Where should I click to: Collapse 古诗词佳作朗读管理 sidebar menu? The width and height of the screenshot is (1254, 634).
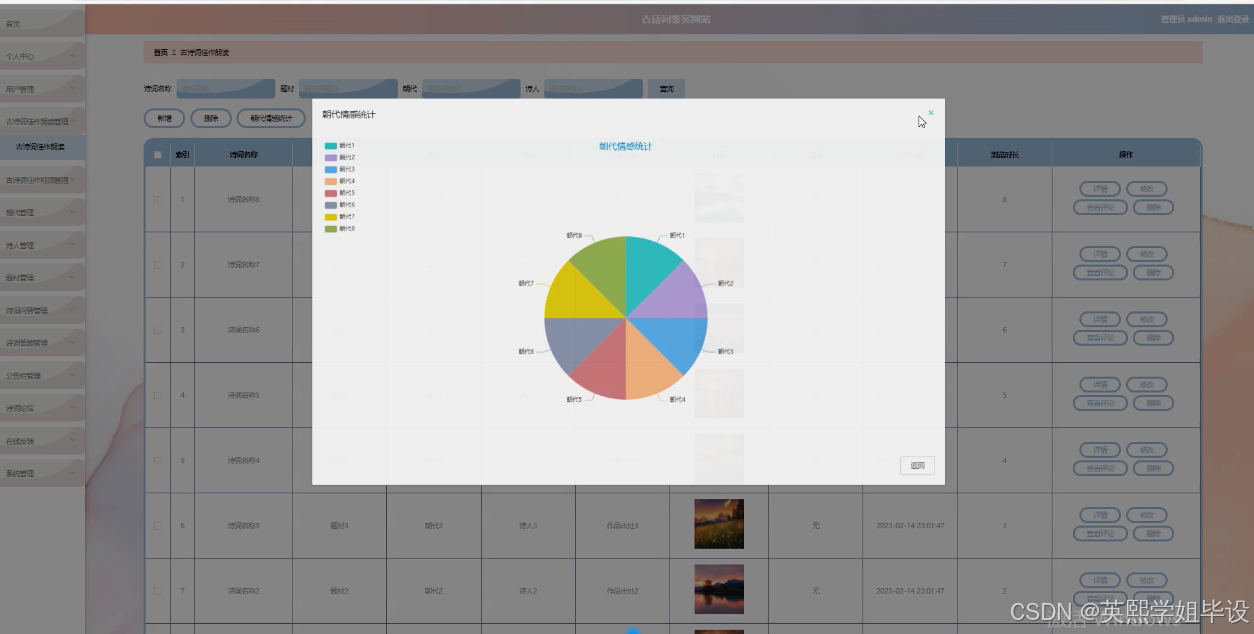[42, 121]
